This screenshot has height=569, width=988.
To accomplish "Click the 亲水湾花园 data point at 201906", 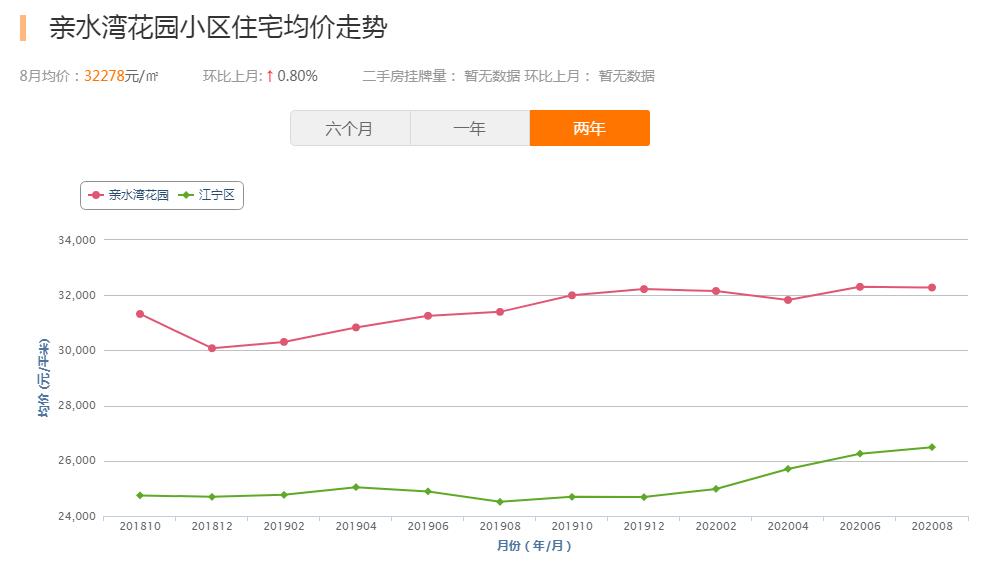I will 428,316.
